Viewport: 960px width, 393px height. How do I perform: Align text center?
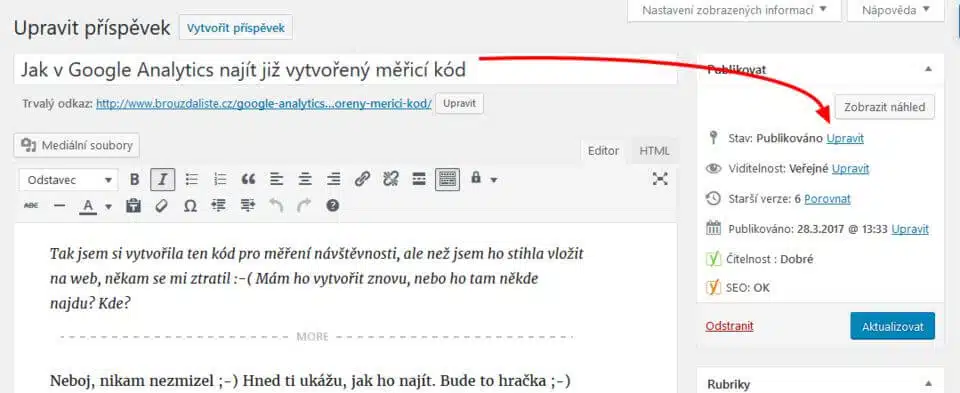click(x=305, y=179)
